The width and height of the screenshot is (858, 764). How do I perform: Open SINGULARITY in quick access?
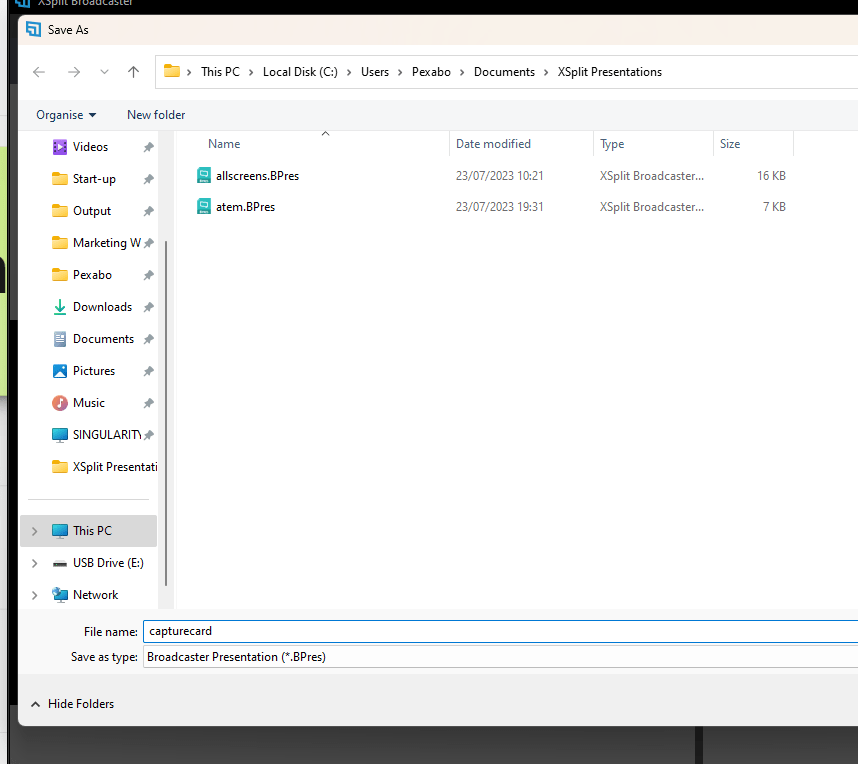pyautogui.click(x=107, y=435)
